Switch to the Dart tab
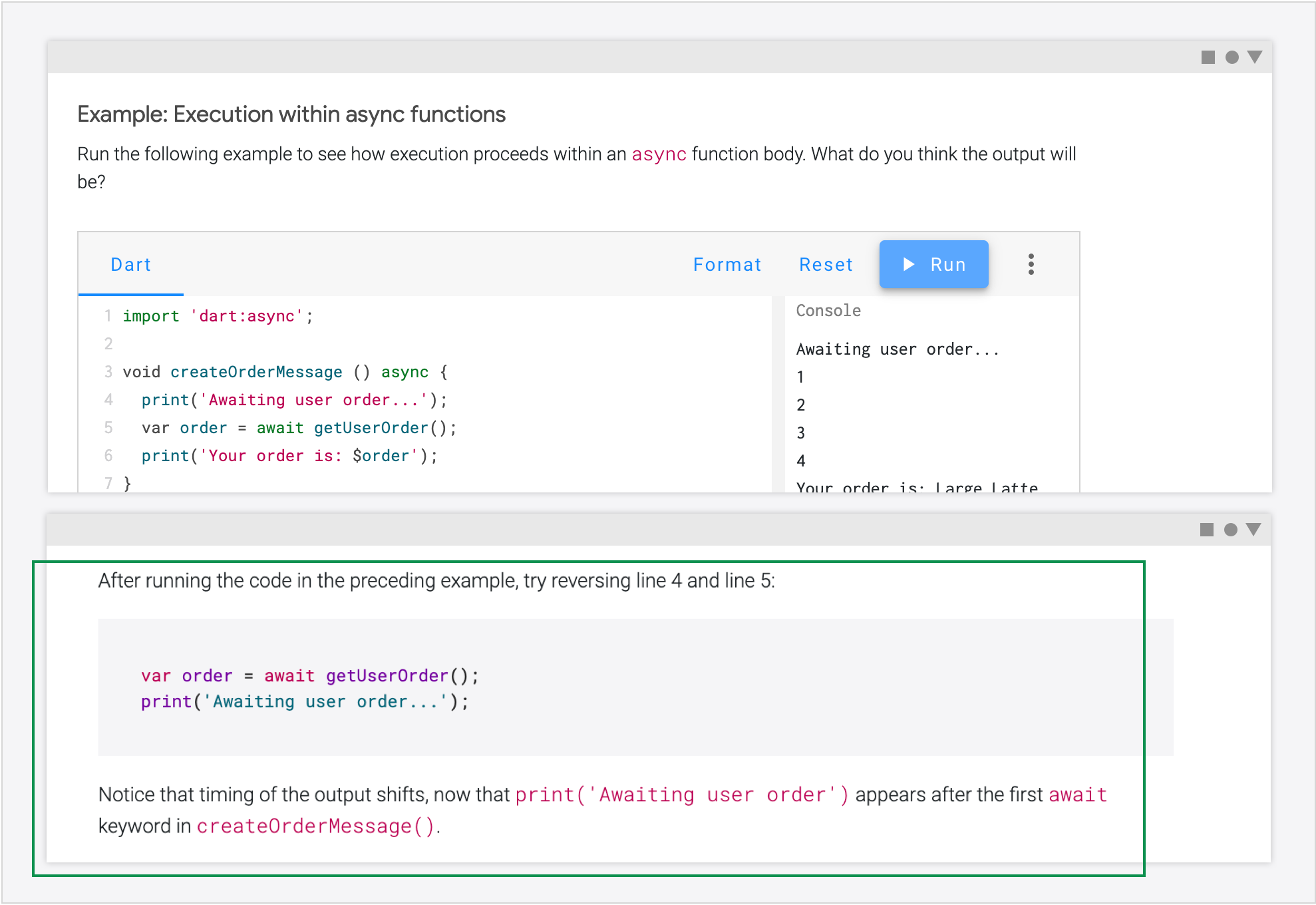The width and height of the screenshot is (1316, 905). click(x=130, y=264)
